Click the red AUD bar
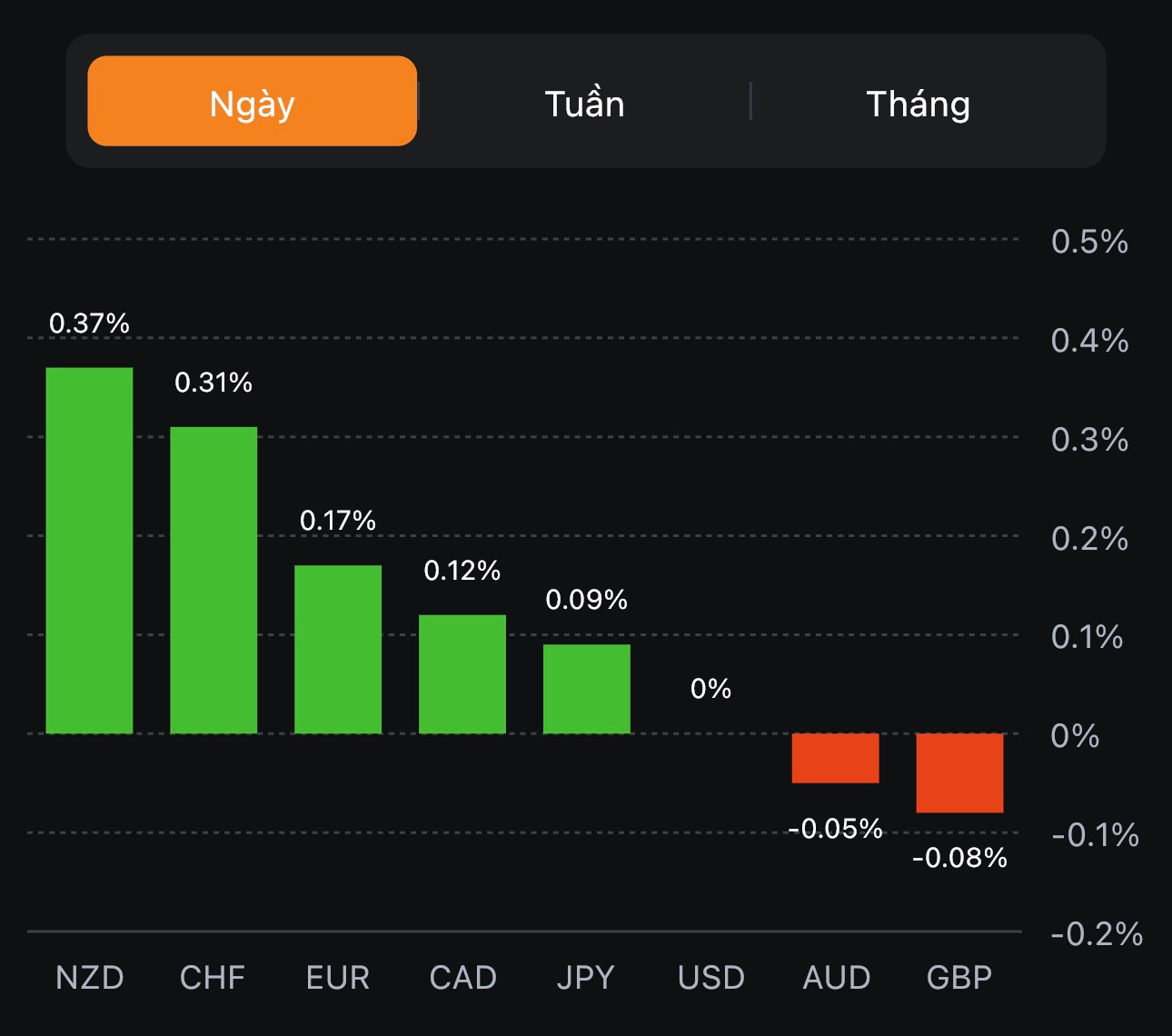This screenshot has width=1172, height=1036. pos(835,758)
